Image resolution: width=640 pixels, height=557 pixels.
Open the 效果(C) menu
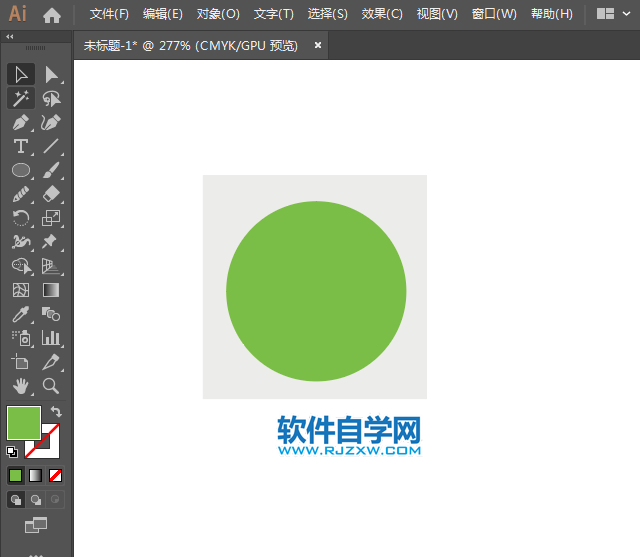tap(382, 14)
